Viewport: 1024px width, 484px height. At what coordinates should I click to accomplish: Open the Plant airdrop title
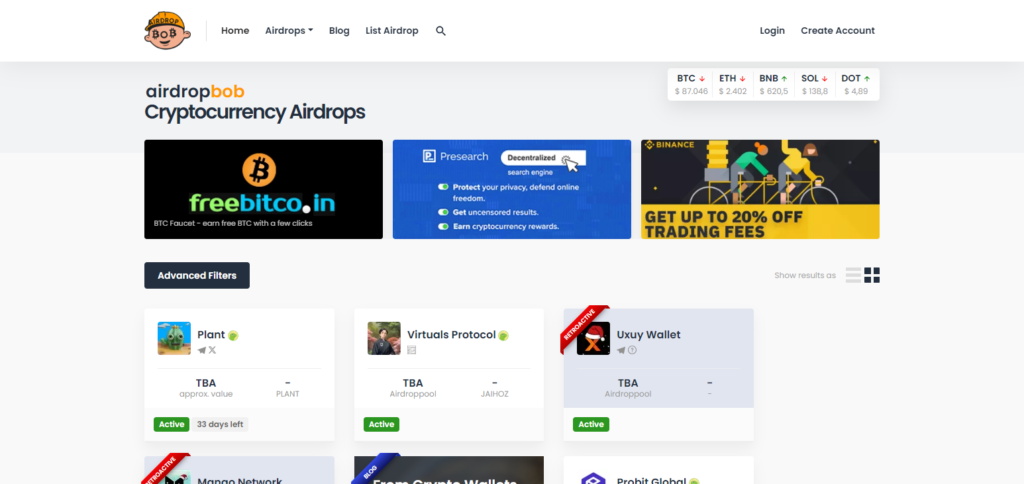[211, 334]
